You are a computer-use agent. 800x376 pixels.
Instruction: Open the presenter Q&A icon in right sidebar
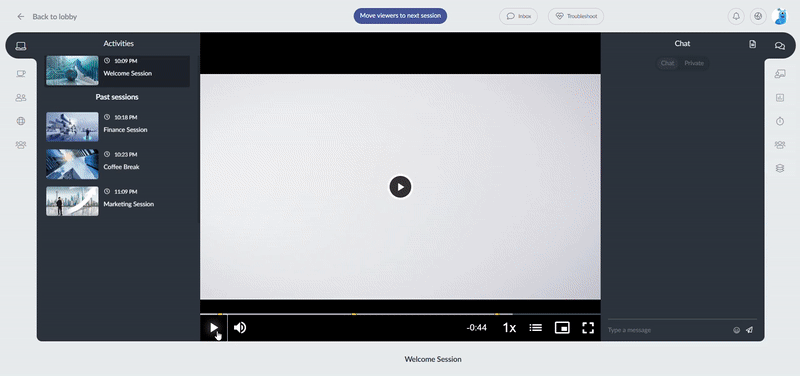pyautogui.click(x=780, y=74)
